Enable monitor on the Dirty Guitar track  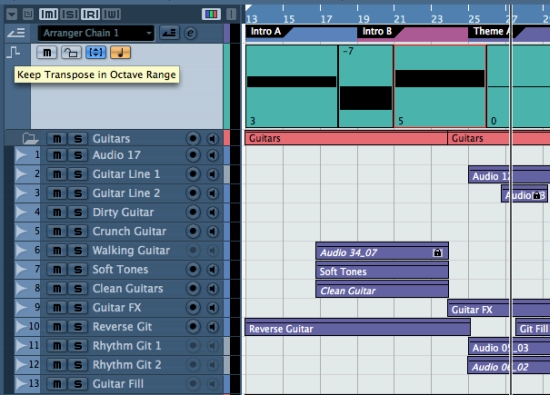click(212, 212)
